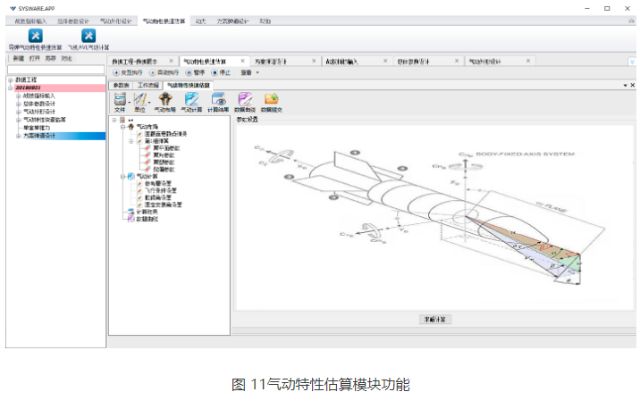Click the 数据提交 data submit icon
This screenshot has height=417, width=640.
(271, 101)
